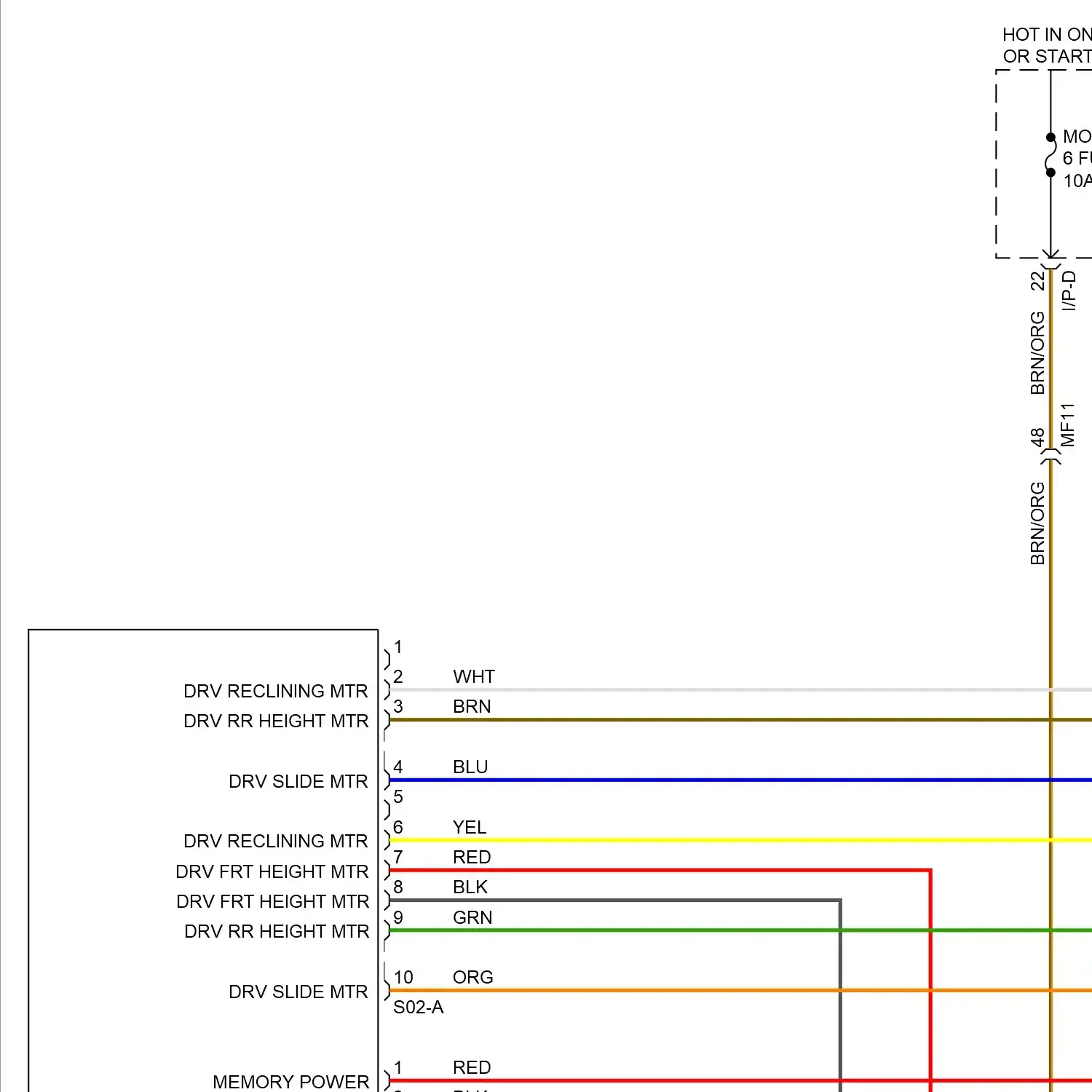This screenshot has width=1092, height=1092.
Task: Select the BLU wire label at pin 4
Action: click(x=470, y=767)
